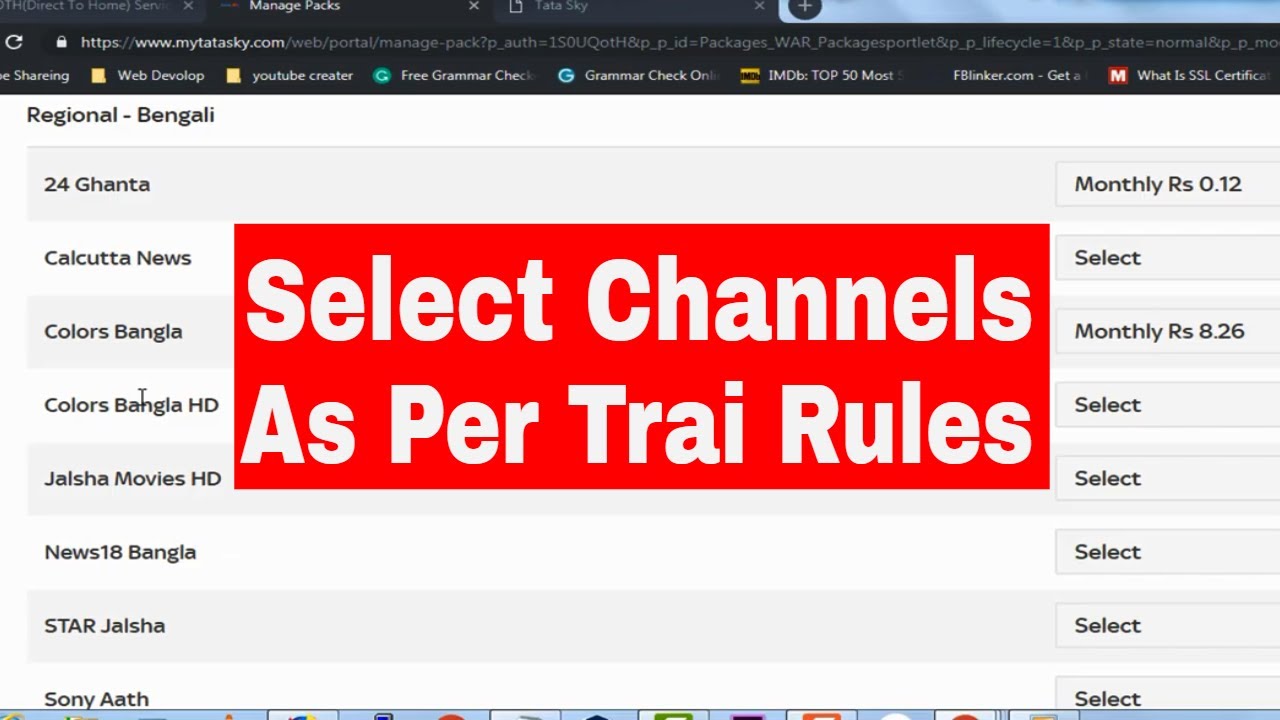Click Select for Colors Bangla HD
The width and height of the screenshot is (1280, 720).
coord(1167,405)
